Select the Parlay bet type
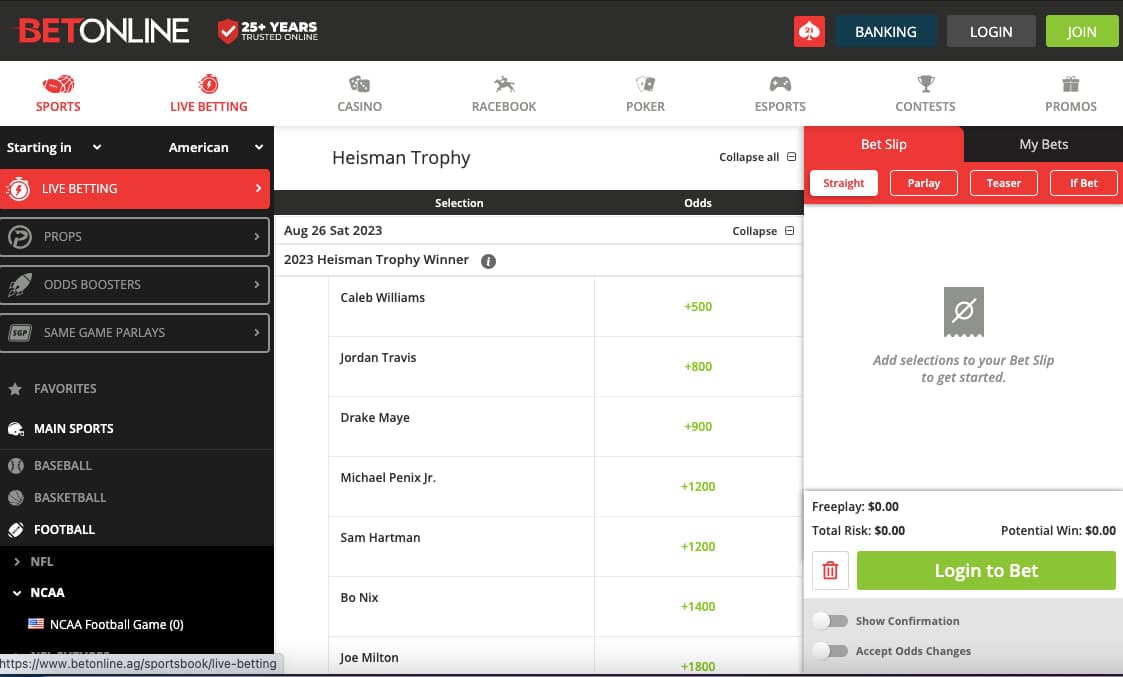This screenshot has height=677, width=1123. [x=924, y=183]
